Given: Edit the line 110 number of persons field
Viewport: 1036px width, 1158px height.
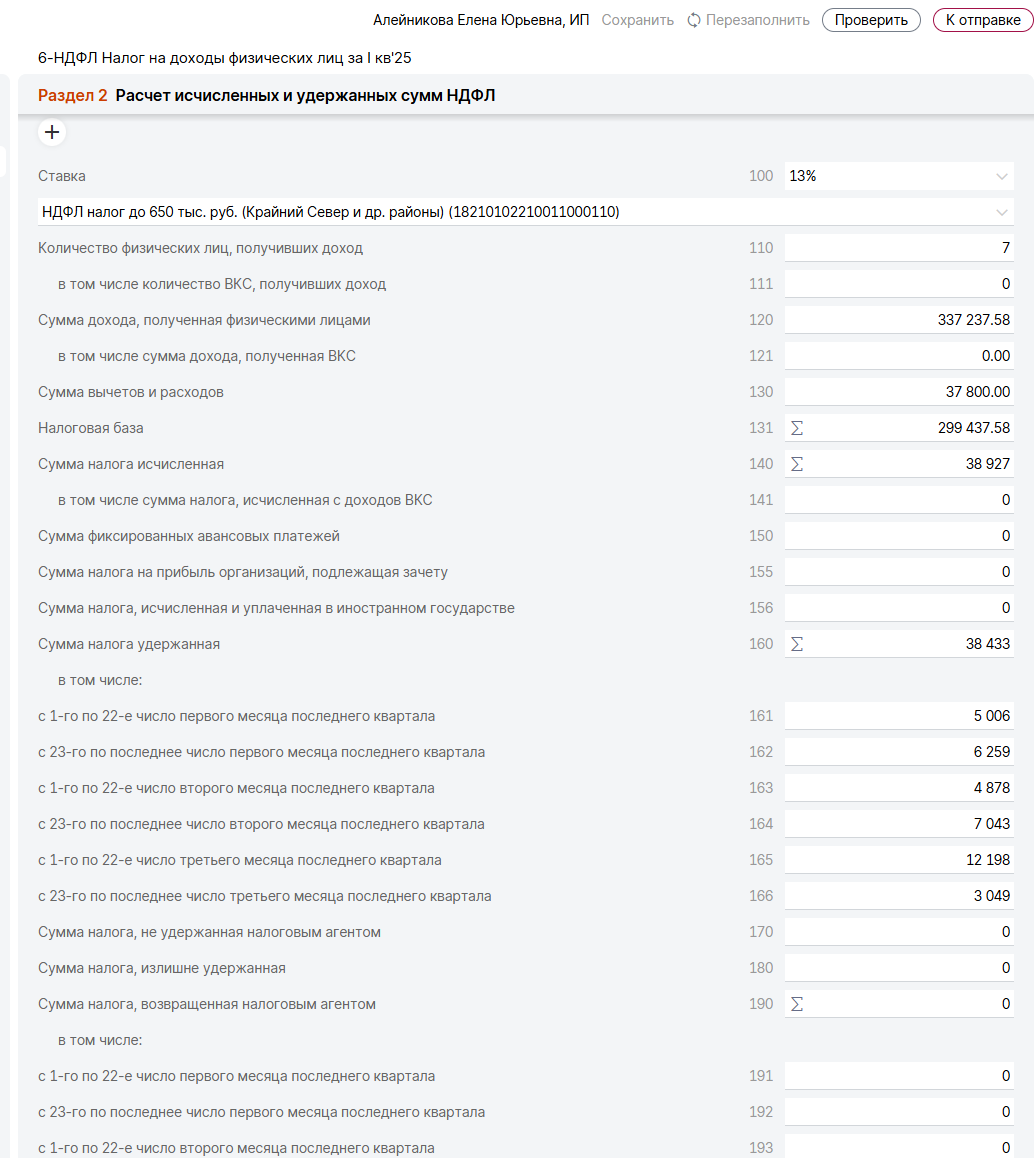Looking at the screenshot, I should [899, 248].
